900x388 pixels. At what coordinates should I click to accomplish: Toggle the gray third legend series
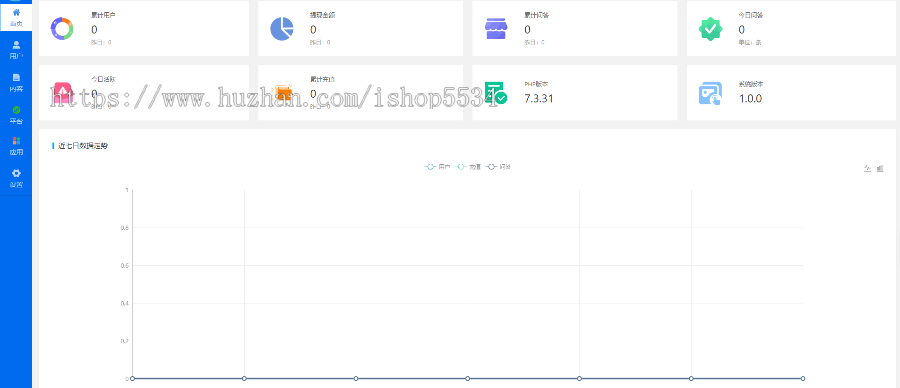click(x=498, y=167)
